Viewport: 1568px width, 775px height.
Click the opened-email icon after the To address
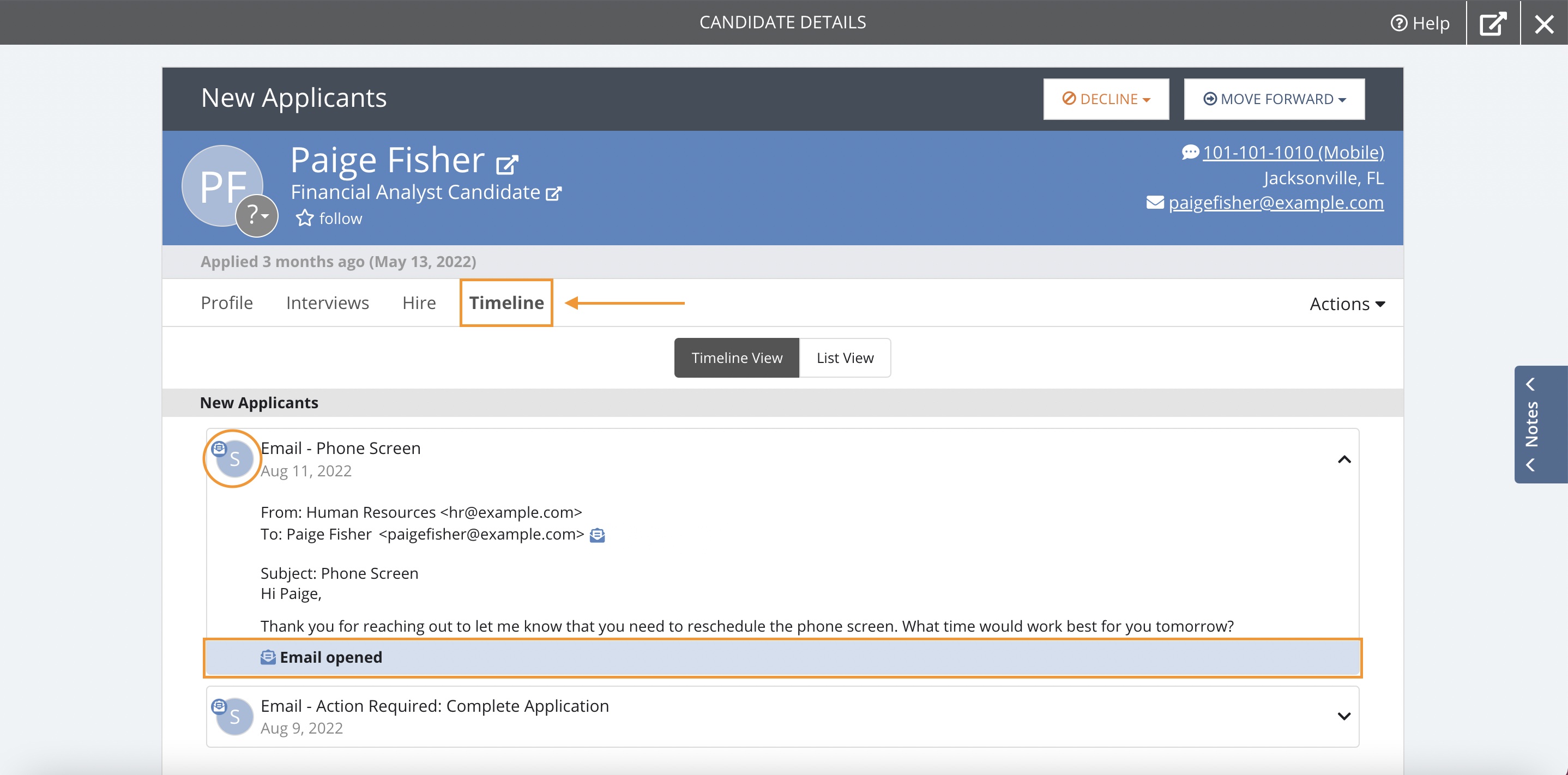(597, 535)
